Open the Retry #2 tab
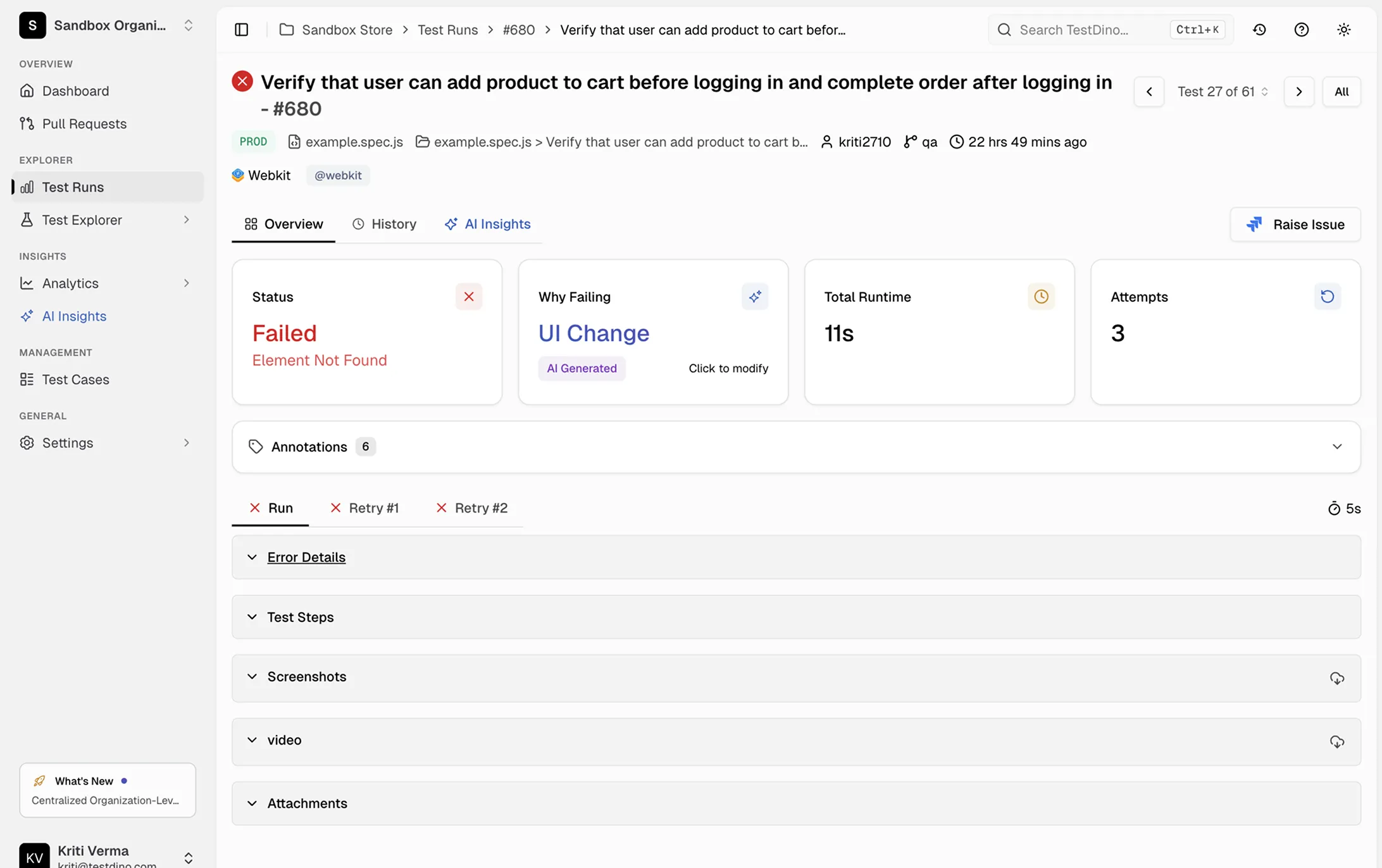 point(472,508)
